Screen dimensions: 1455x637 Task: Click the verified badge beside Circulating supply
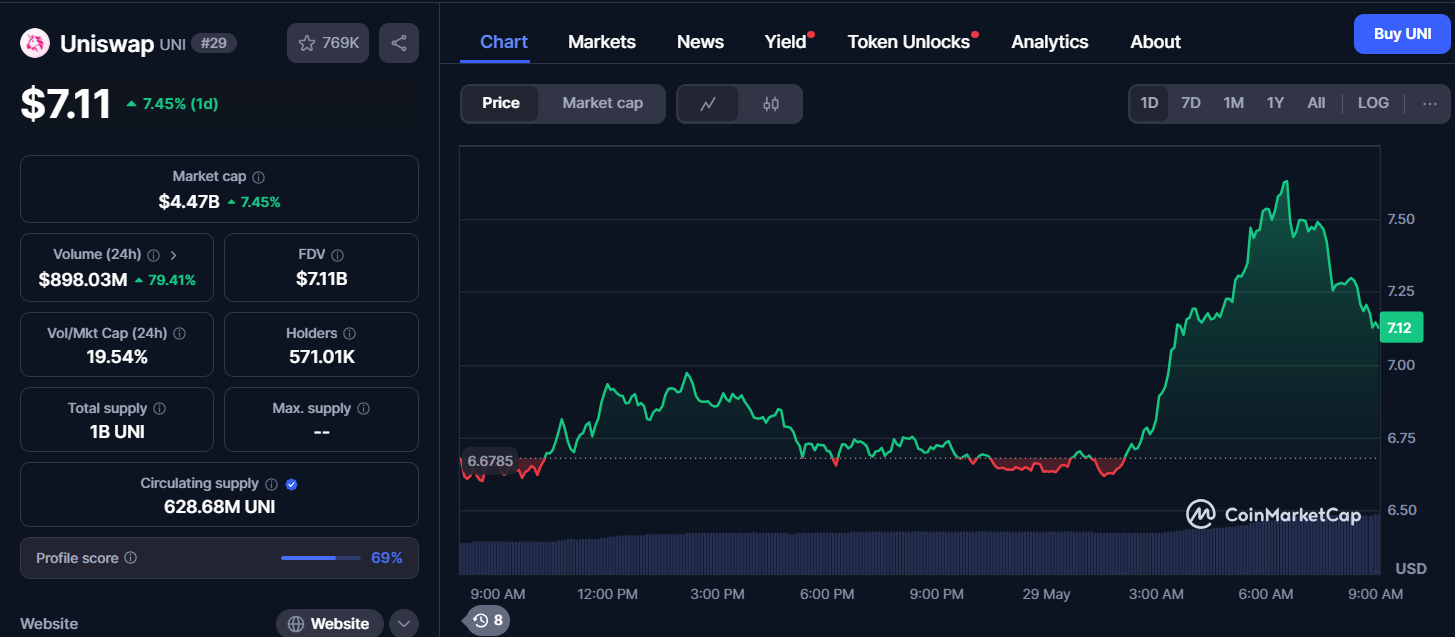click(292, 484)
